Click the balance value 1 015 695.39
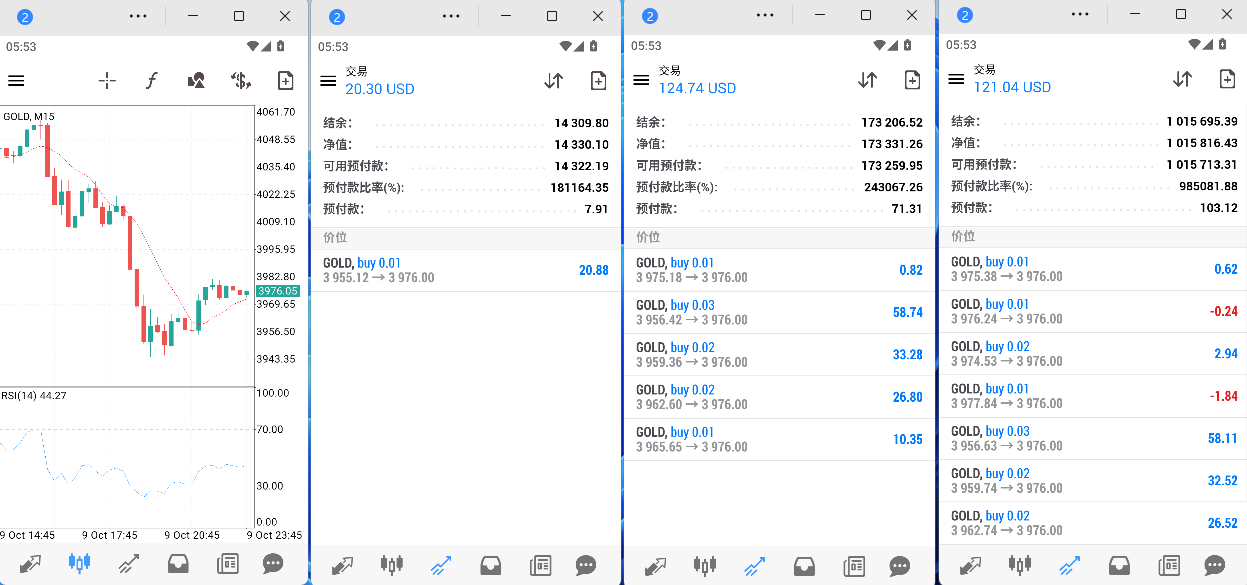The width and height of the screenshot is (1247, 585). pyautogui.click(x=1202, y=122)
